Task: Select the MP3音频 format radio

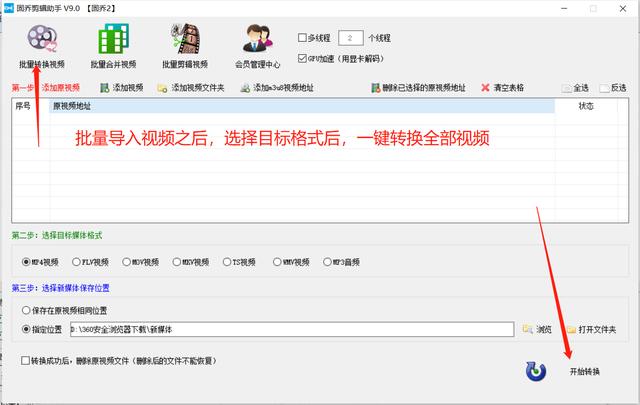Action: tap(327, 262)
